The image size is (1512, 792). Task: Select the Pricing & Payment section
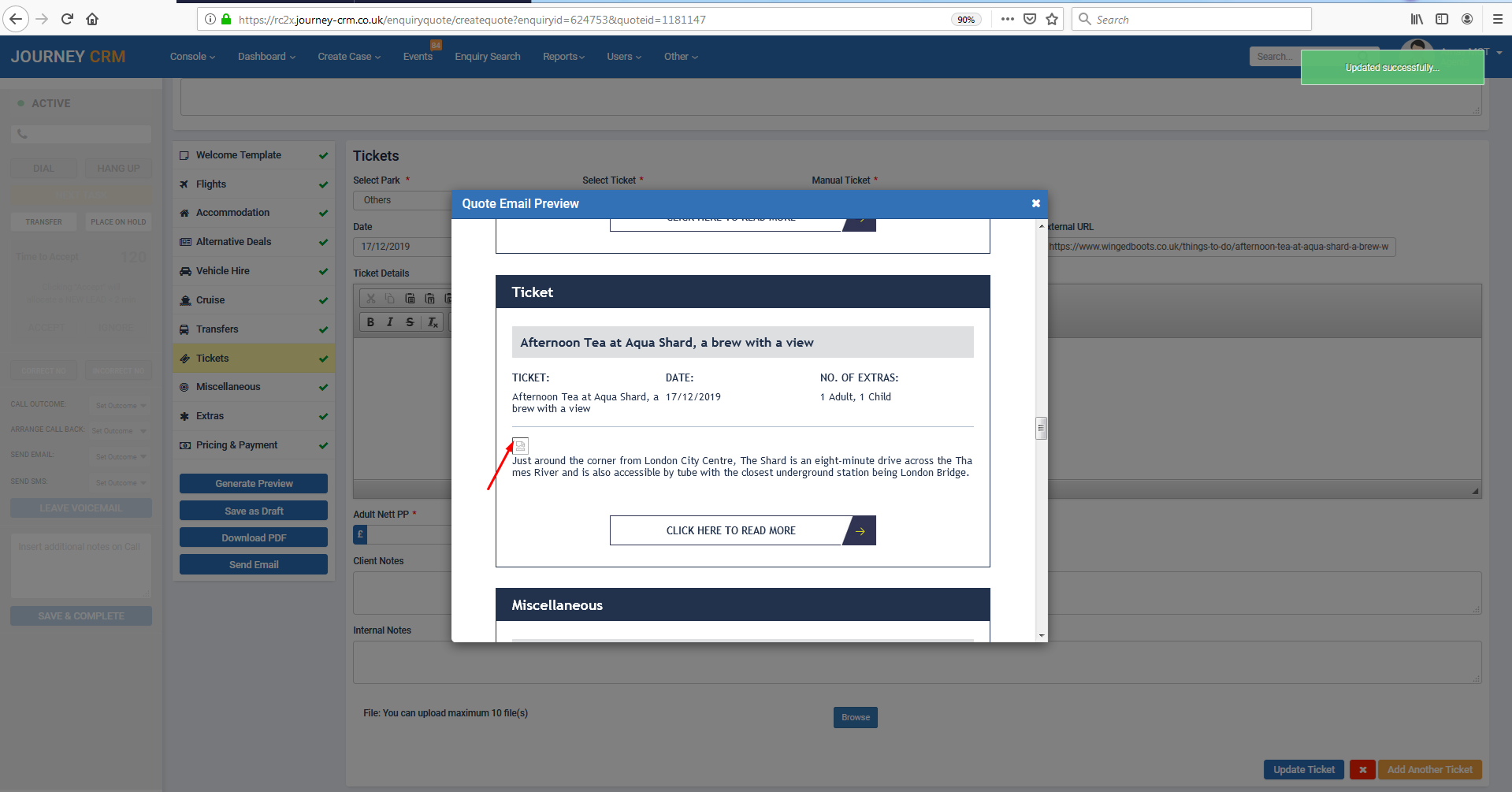(254, 445)
